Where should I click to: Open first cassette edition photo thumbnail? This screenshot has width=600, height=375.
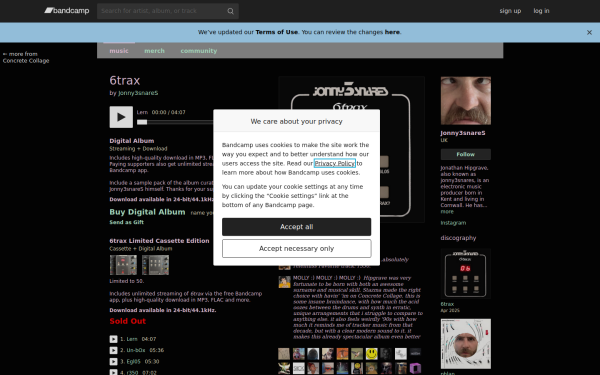[x=123, y=265]
